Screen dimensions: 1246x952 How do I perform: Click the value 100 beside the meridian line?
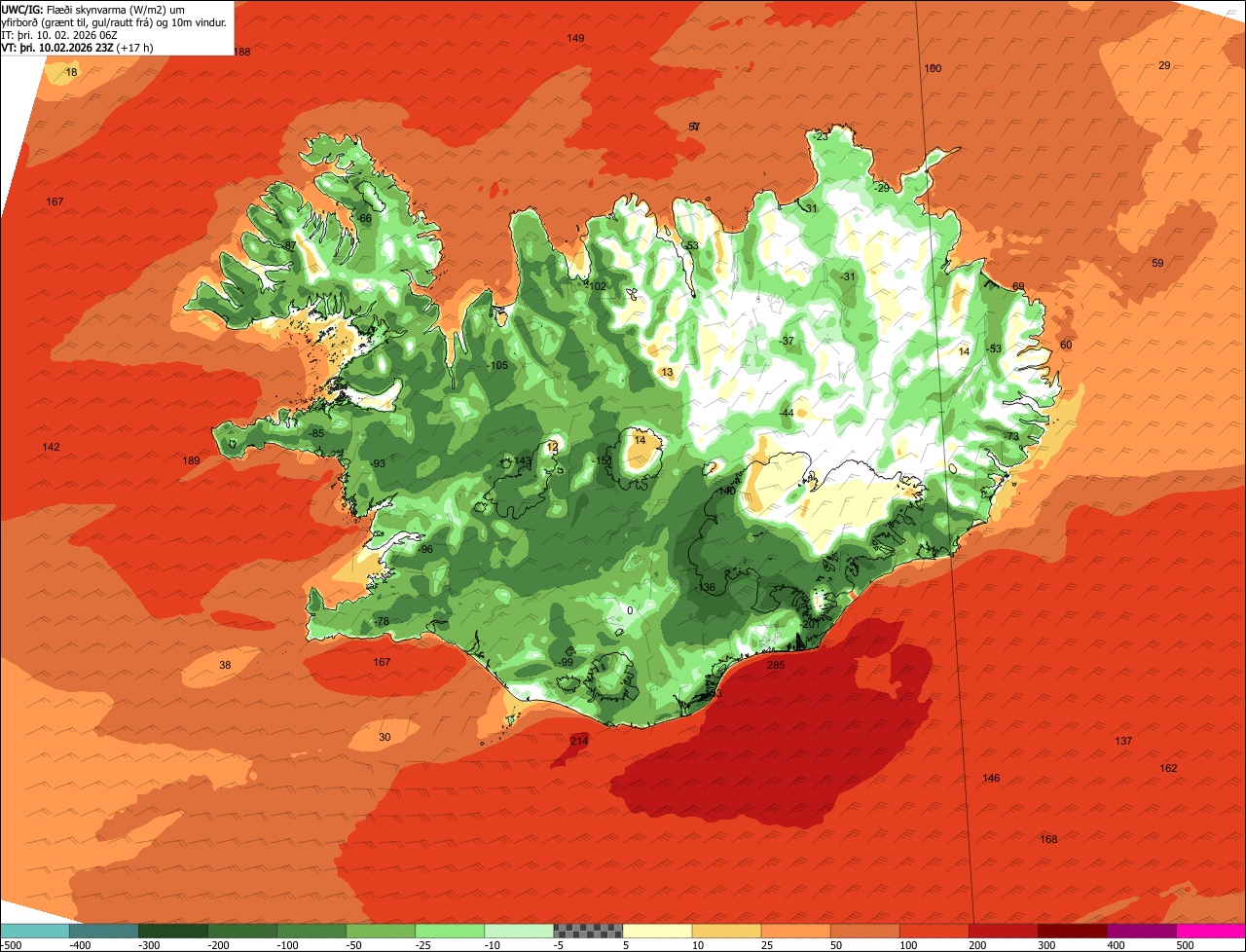click(933, 68)
